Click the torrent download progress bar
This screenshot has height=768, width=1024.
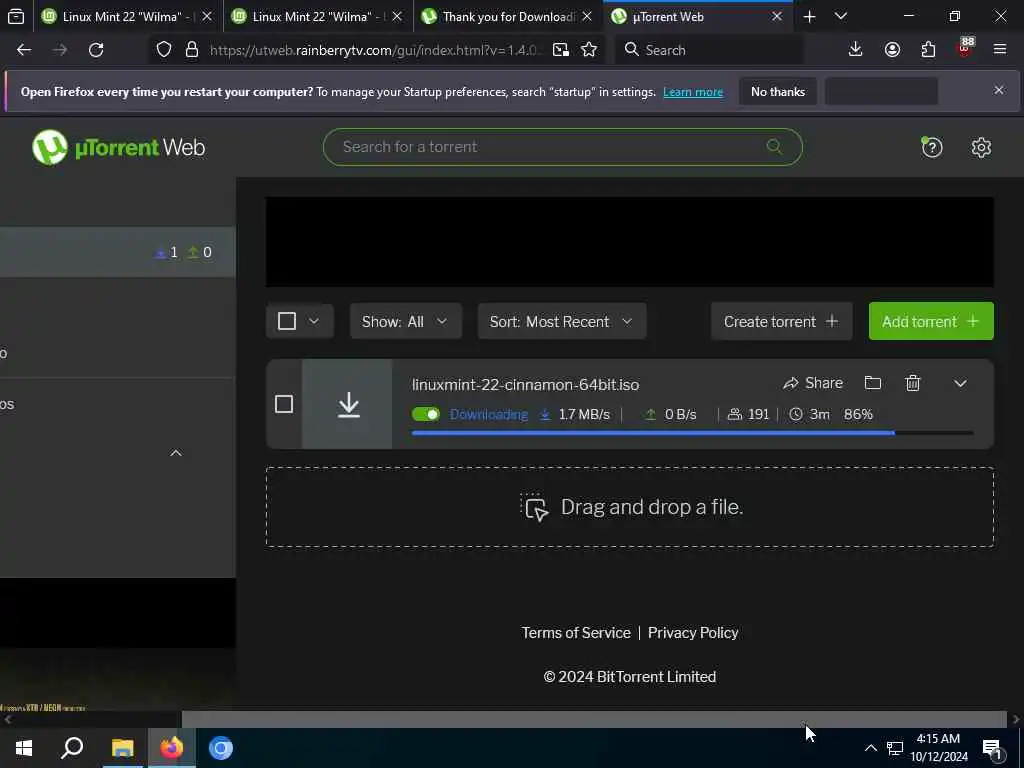pyautogui.click(x=692, y=432)
